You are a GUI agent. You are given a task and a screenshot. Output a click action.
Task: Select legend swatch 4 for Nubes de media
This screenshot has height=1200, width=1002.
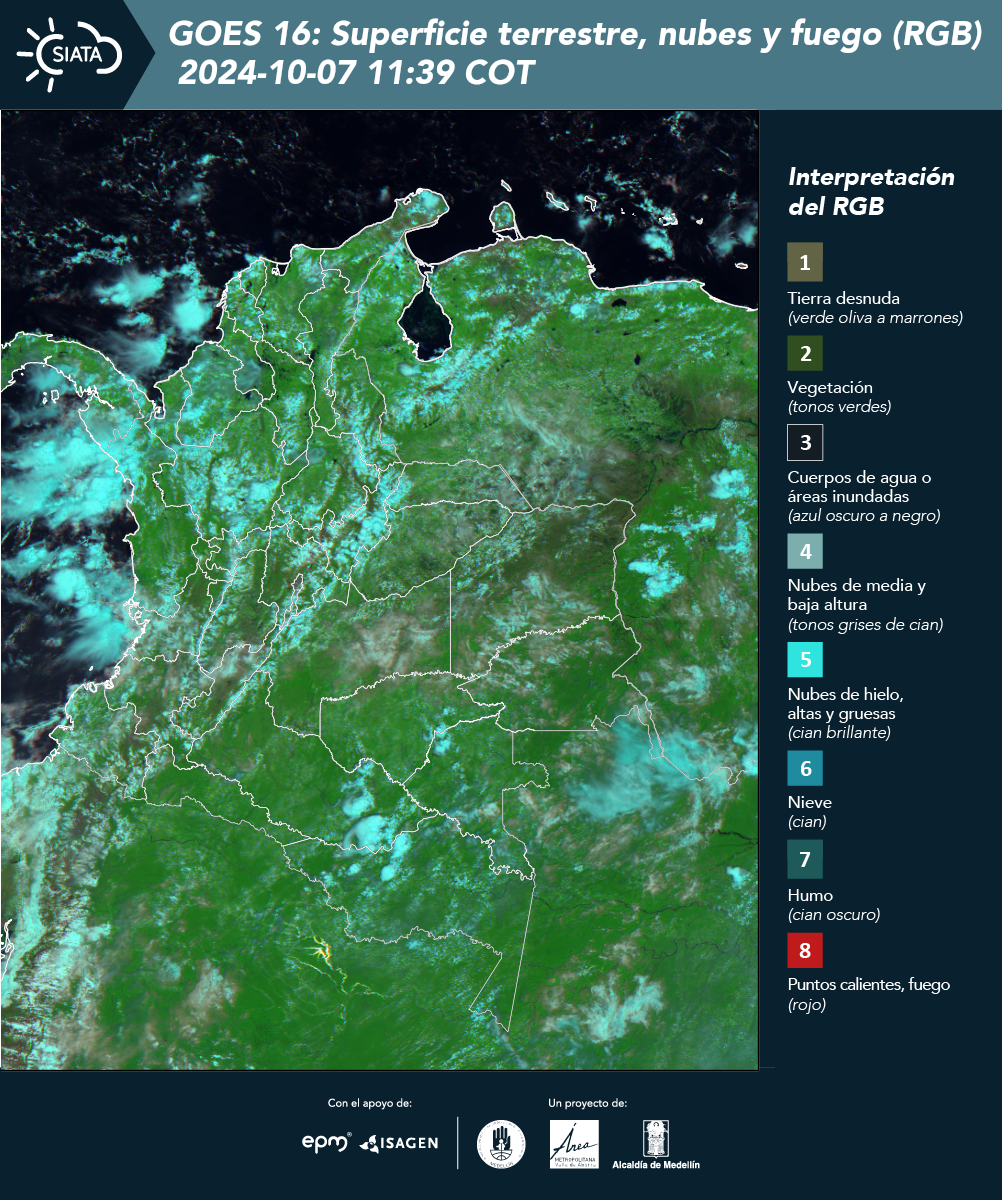pos(805,550)
